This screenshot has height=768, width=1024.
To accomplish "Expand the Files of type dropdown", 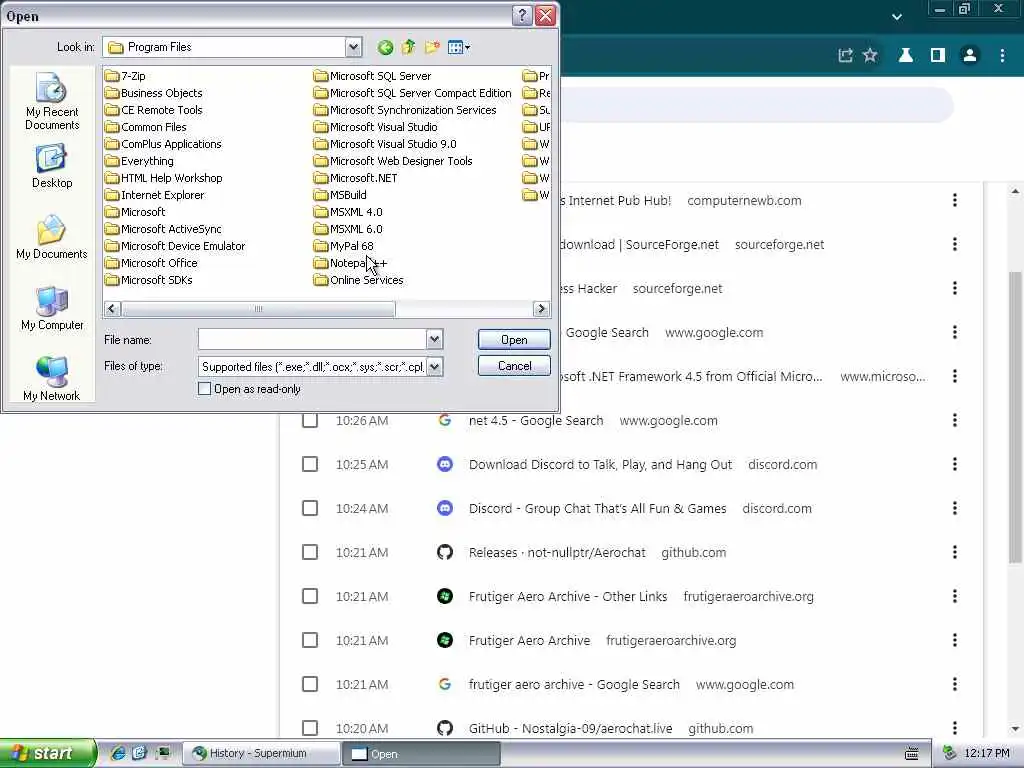I will click(434, 366).
